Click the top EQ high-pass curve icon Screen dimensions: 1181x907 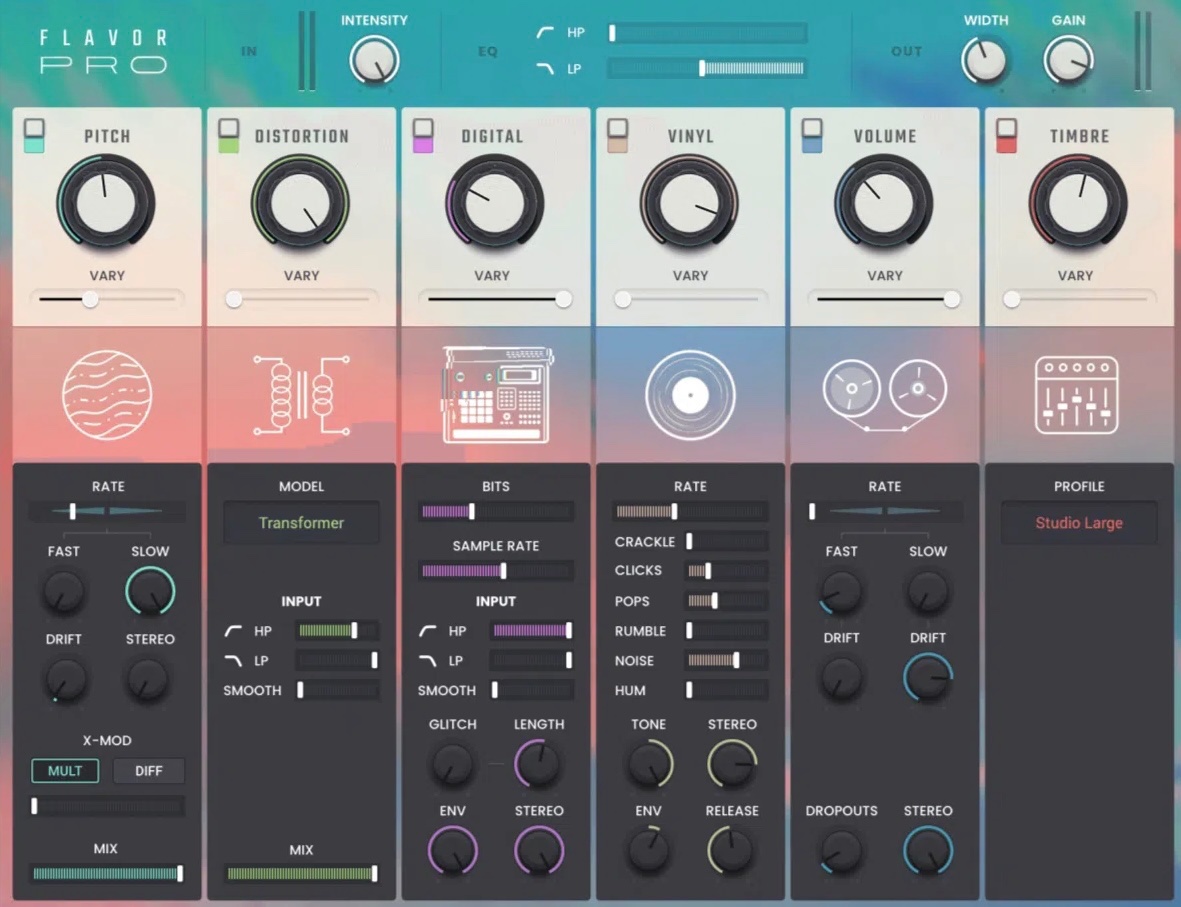pyautogui.click(x=545, y=32)
